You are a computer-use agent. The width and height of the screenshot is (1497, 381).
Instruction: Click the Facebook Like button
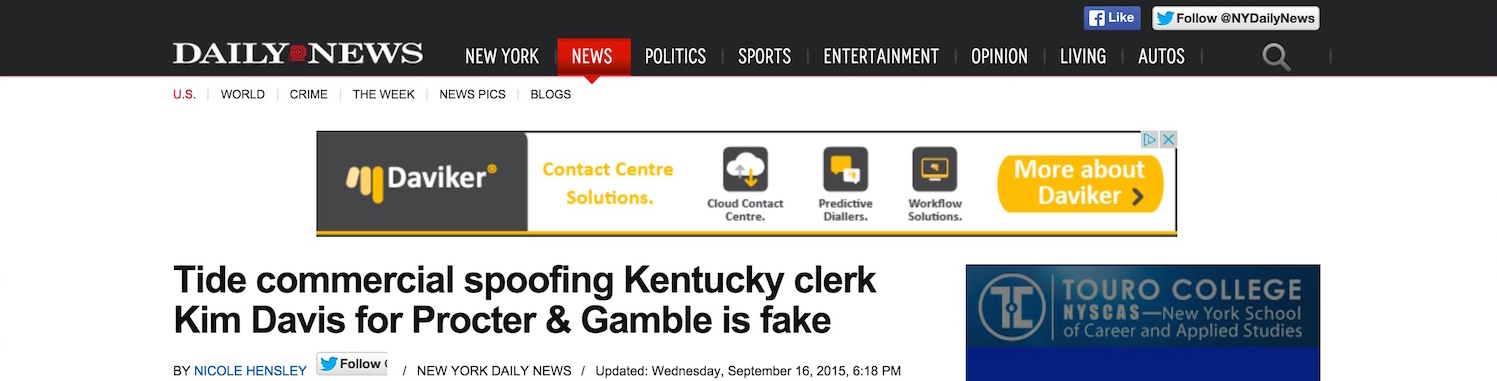pos(1112,18)
